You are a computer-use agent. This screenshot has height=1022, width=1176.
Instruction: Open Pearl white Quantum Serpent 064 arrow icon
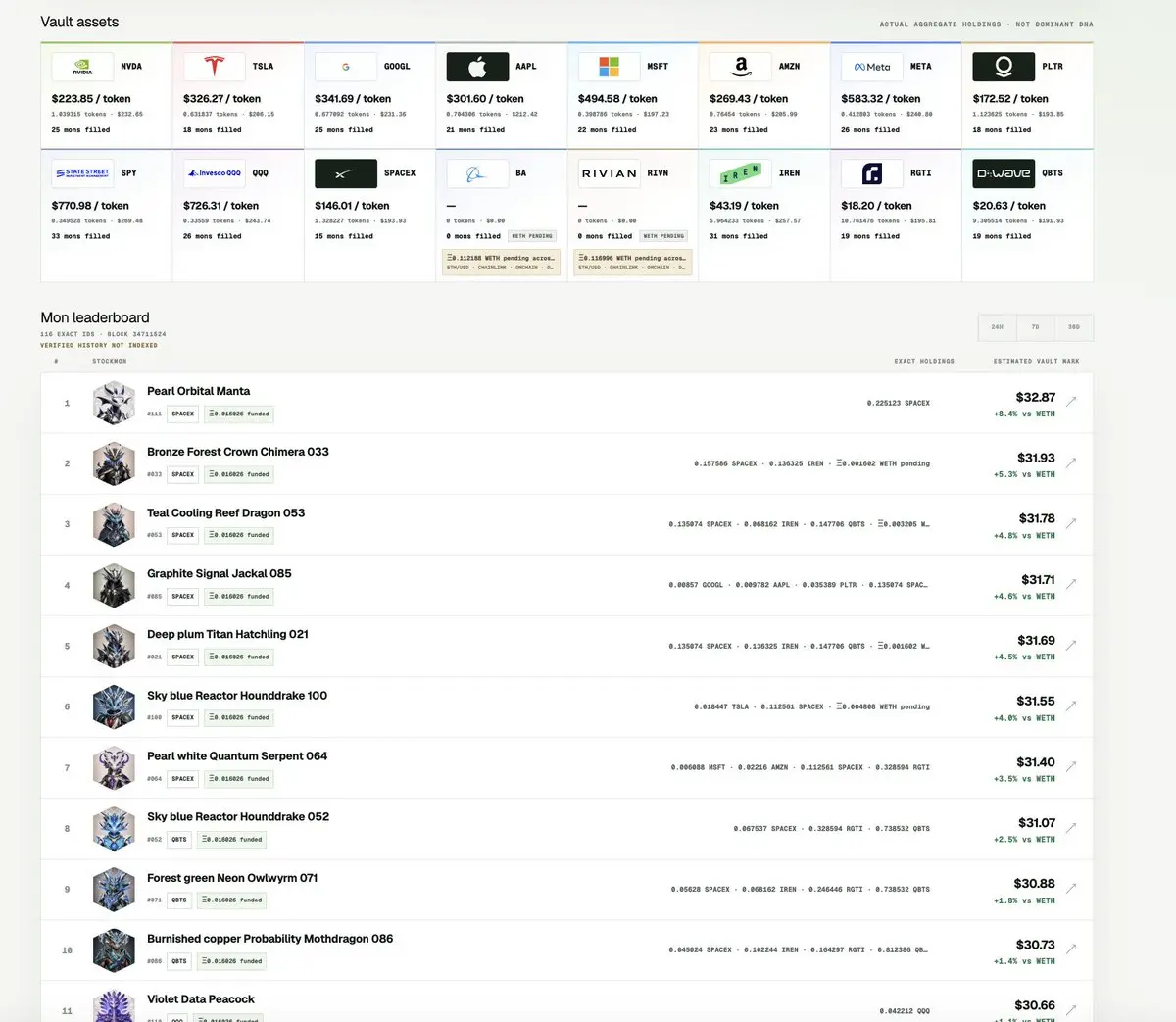tap(1071, 766)
